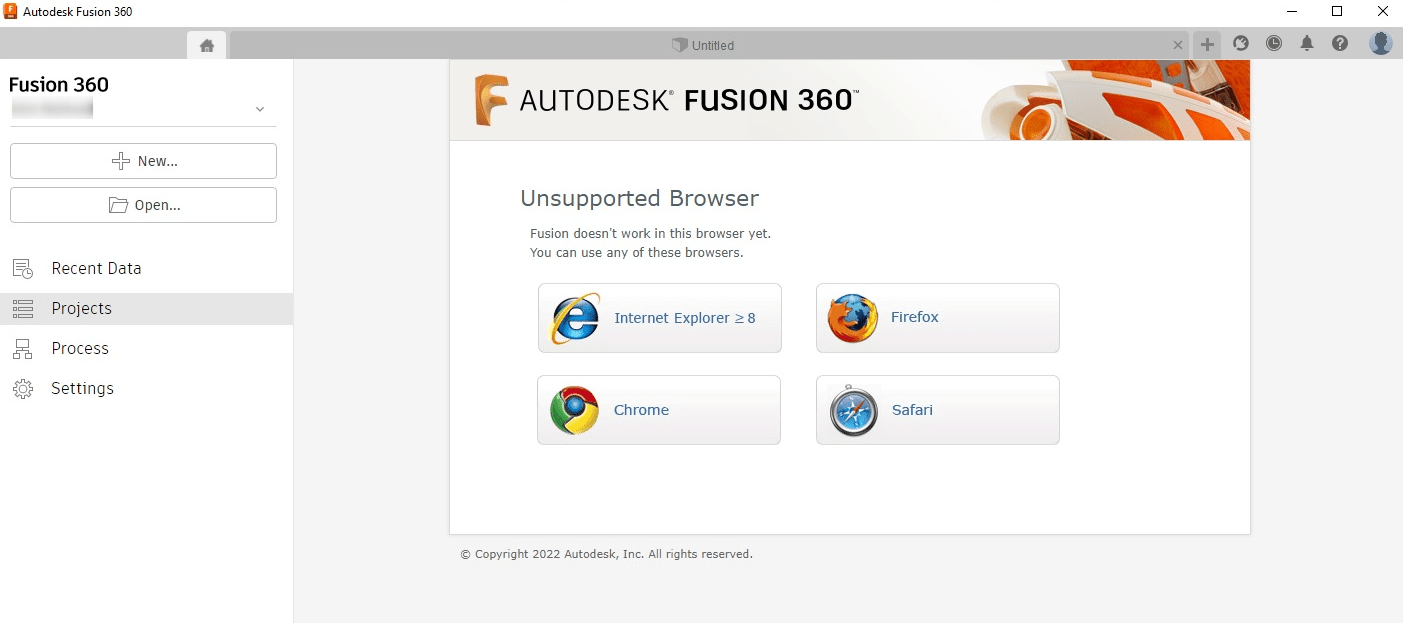The image size is (1403, 623).
Task: Click the Autodesk Fusion 360 logo banner
Action: point(665,100)
